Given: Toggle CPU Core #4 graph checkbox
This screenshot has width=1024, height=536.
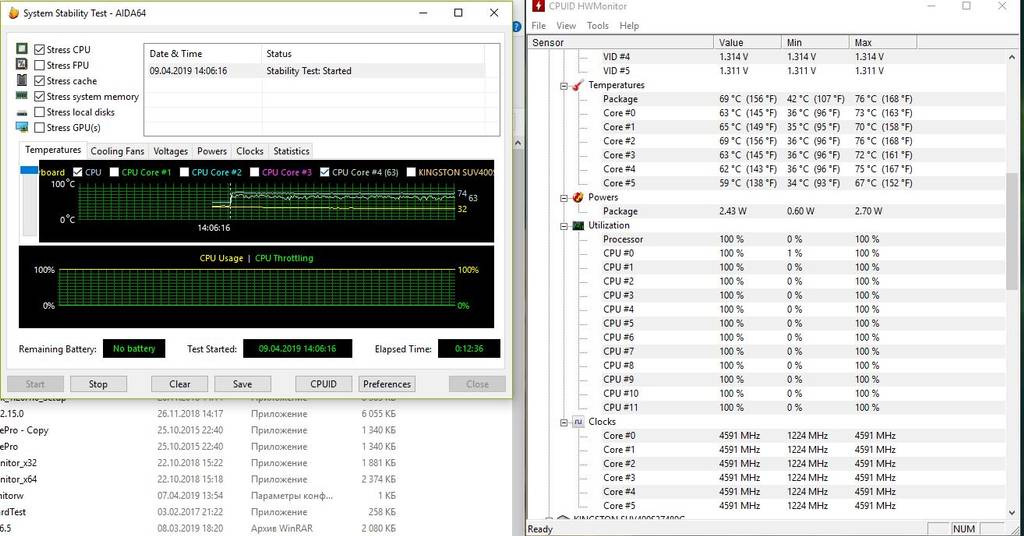Looking at the screenshot, I should [325, 172].
